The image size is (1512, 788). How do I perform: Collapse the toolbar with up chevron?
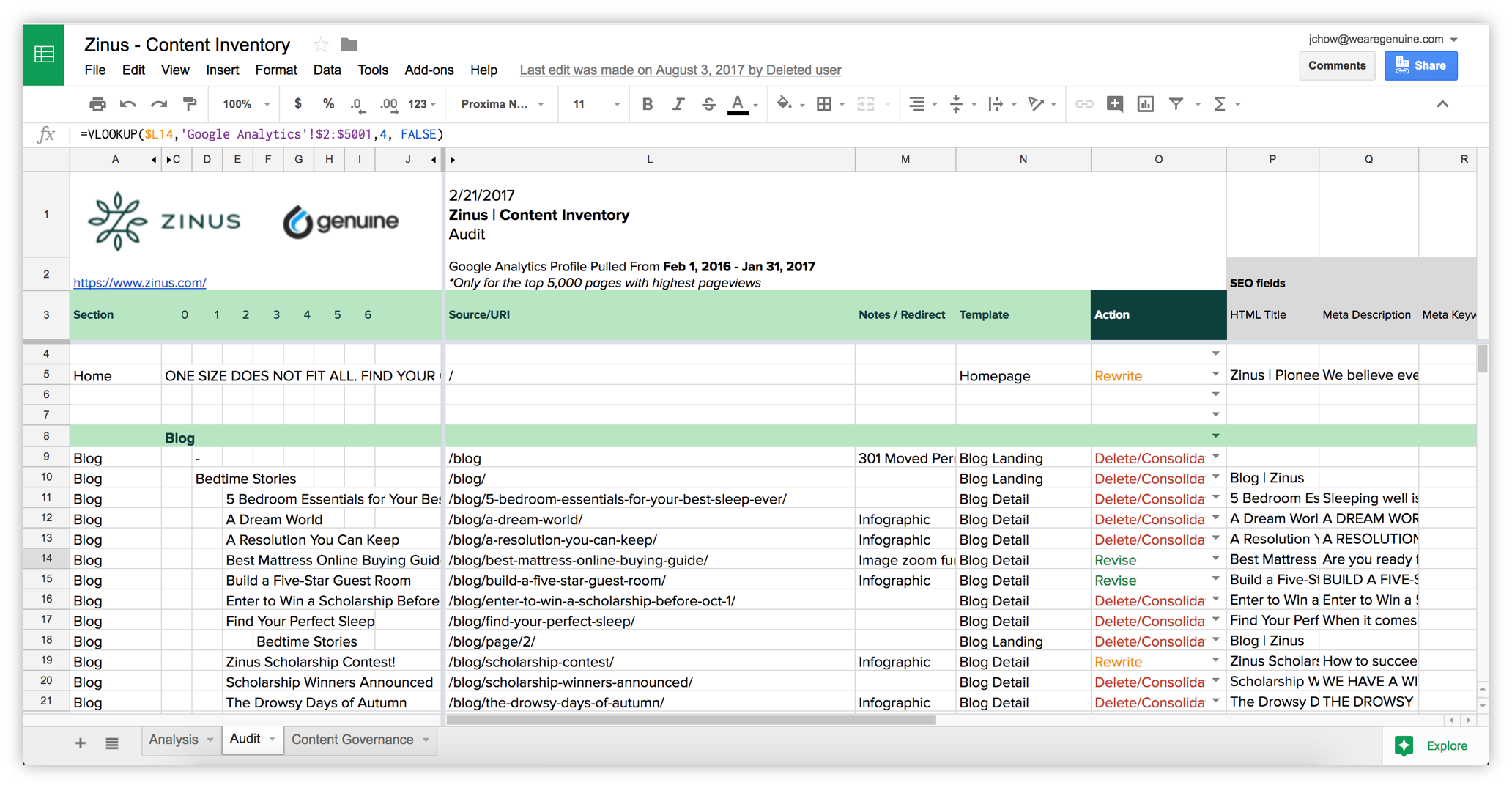(1442, 104)
